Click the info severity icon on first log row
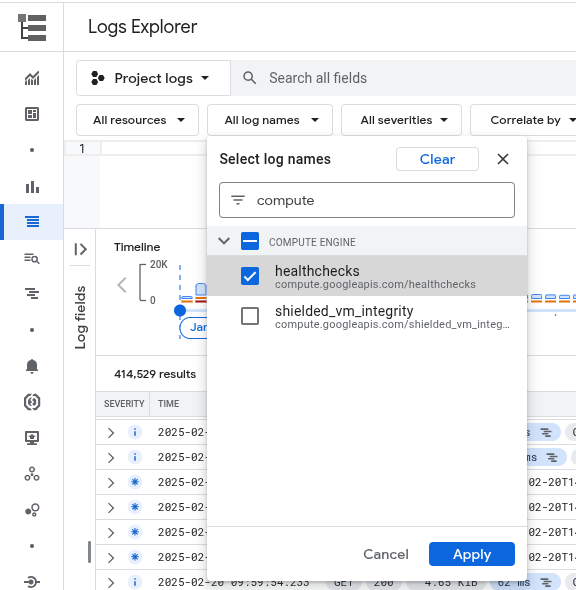The height and width of the screenshot is (590, 576). pos(135,432)
